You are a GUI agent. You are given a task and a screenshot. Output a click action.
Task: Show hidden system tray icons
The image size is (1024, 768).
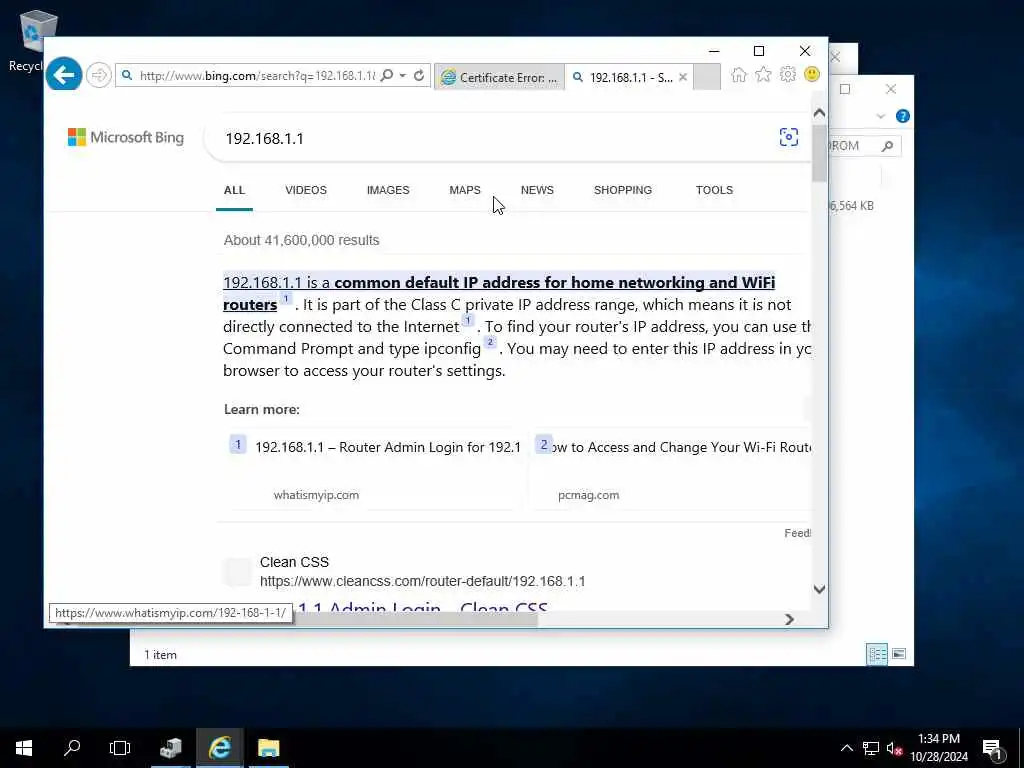846,748
